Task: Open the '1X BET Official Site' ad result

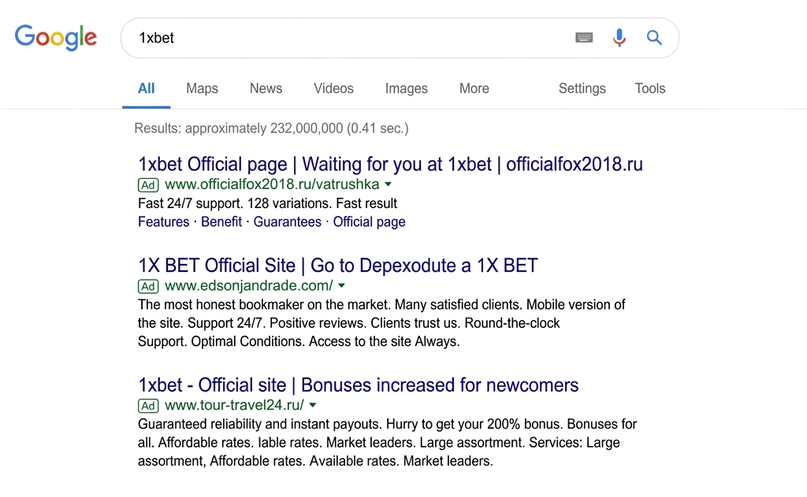Action: click(x=338, y=265)
